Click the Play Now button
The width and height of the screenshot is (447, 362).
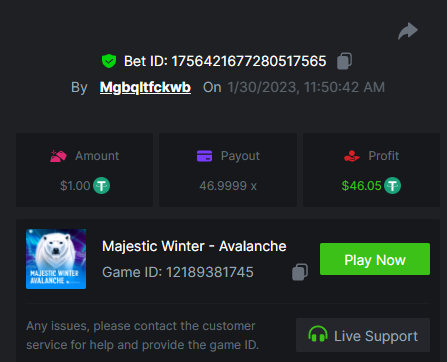point(375,259)
